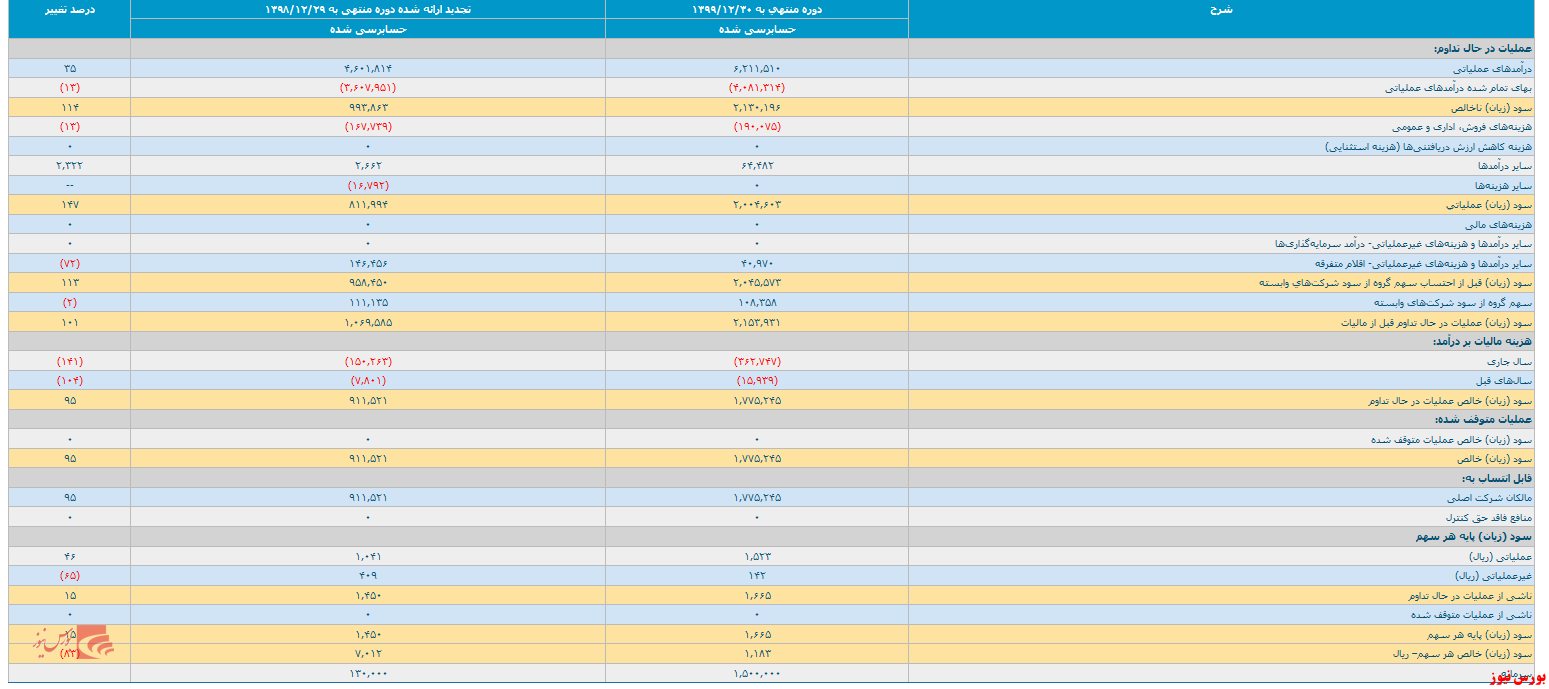Screen dimensions: 1549x689
Task: Click the درصد تغییر column header
Action: [69, 9]
